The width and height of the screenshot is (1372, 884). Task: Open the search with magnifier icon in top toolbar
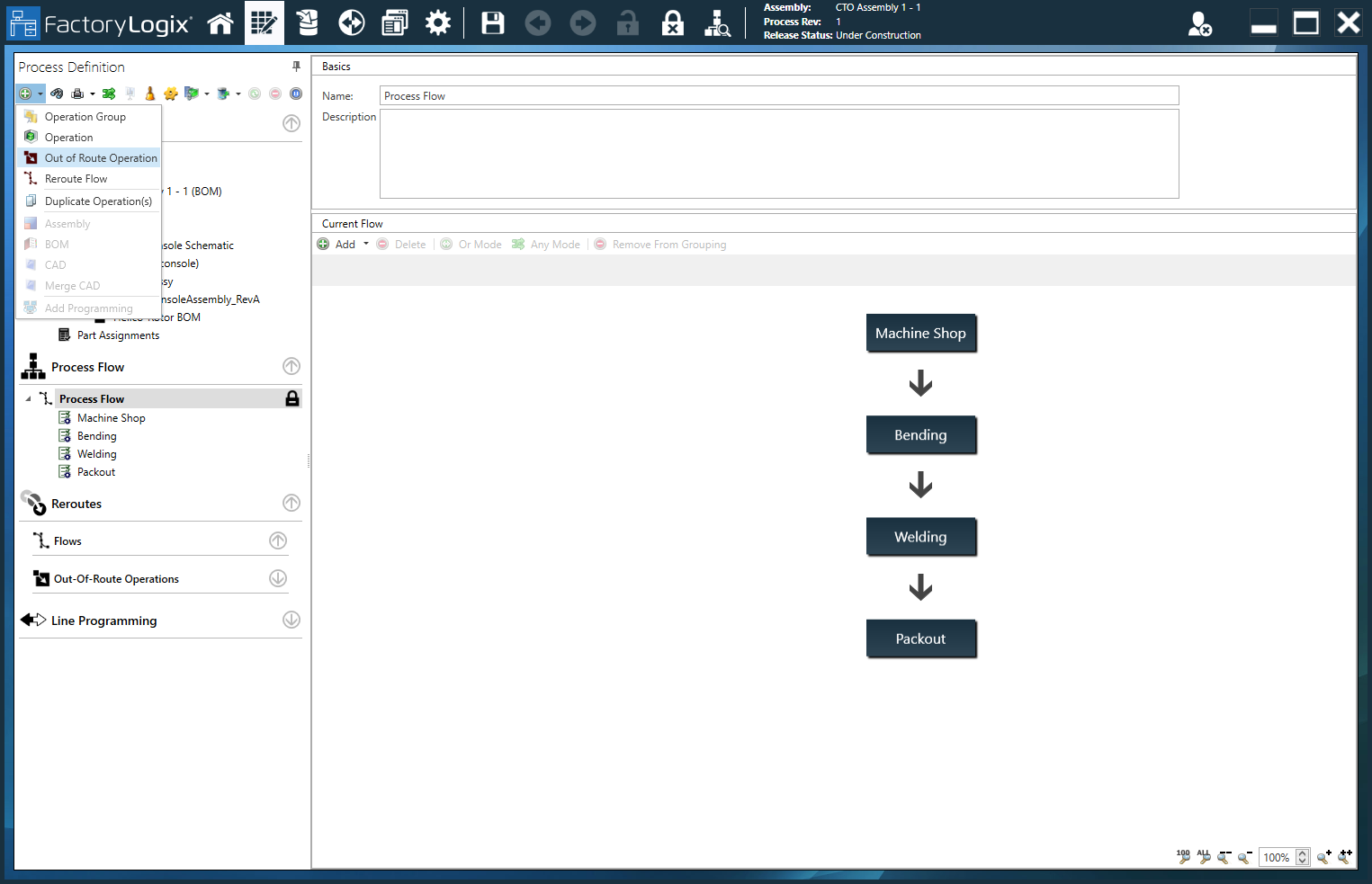tap(717, 23)
